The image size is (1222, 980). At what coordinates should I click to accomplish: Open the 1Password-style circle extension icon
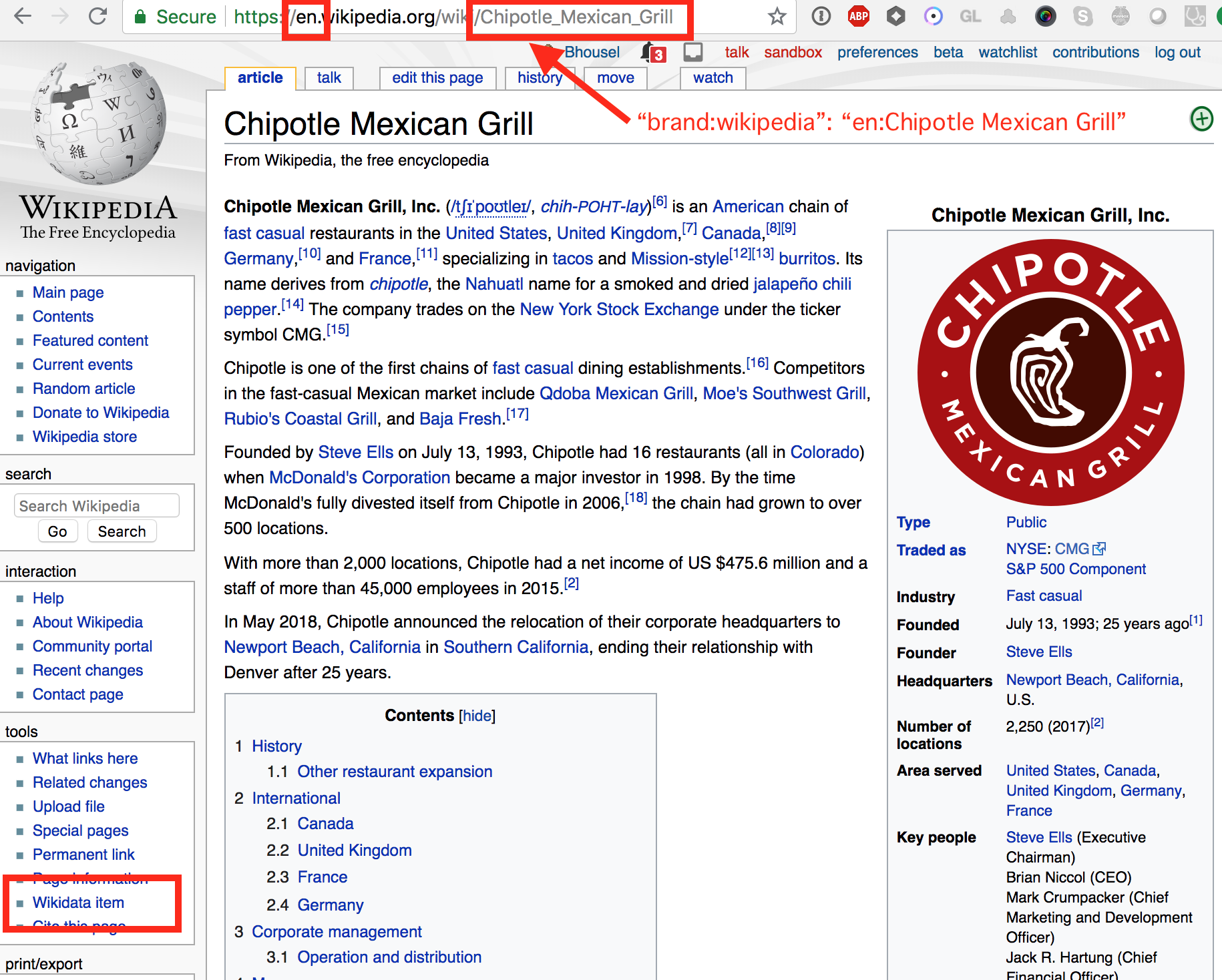[821, 16]
